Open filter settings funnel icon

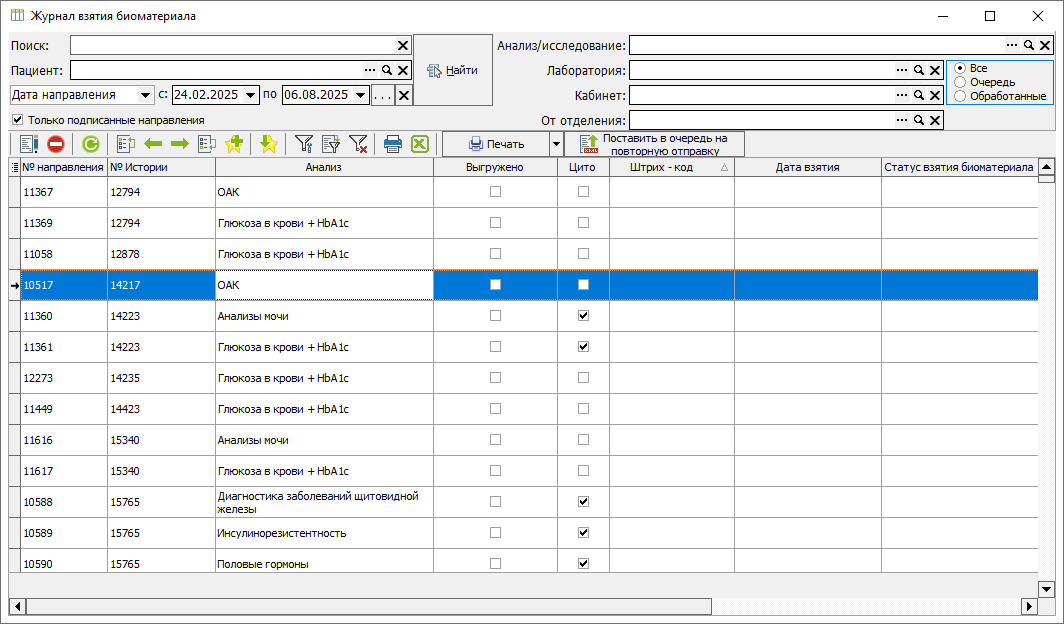pyautogui.click(x=304, y=144)
